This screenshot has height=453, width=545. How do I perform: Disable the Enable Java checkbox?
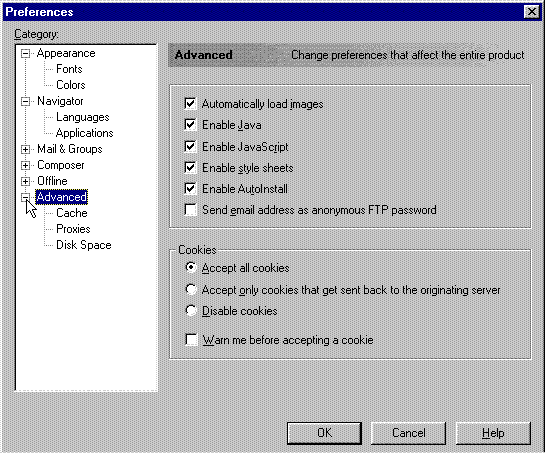190,125
